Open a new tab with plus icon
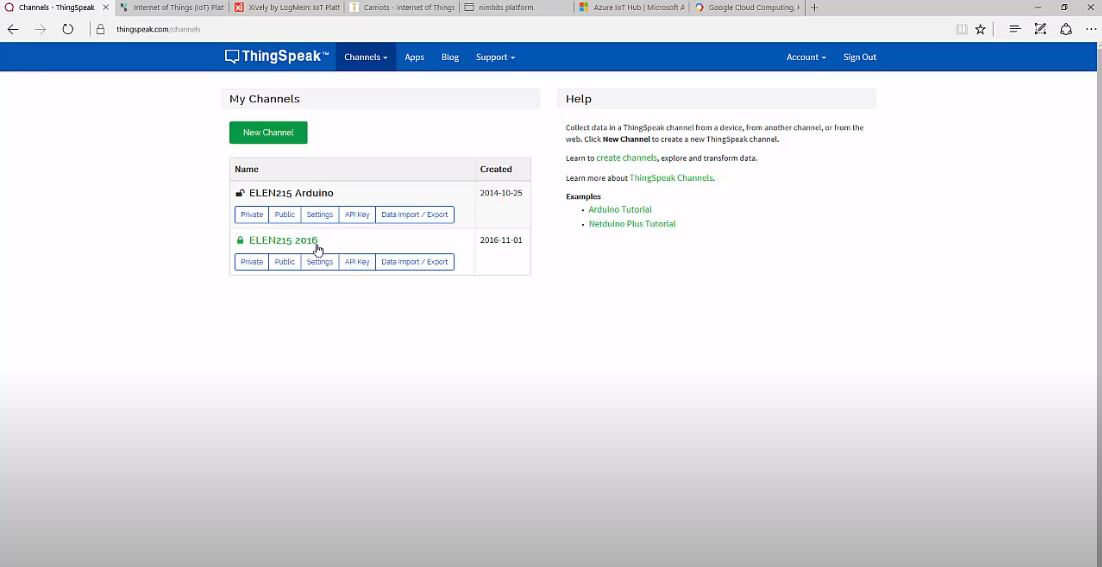Viewport: 1102px width, 567px height. [814, 8]
